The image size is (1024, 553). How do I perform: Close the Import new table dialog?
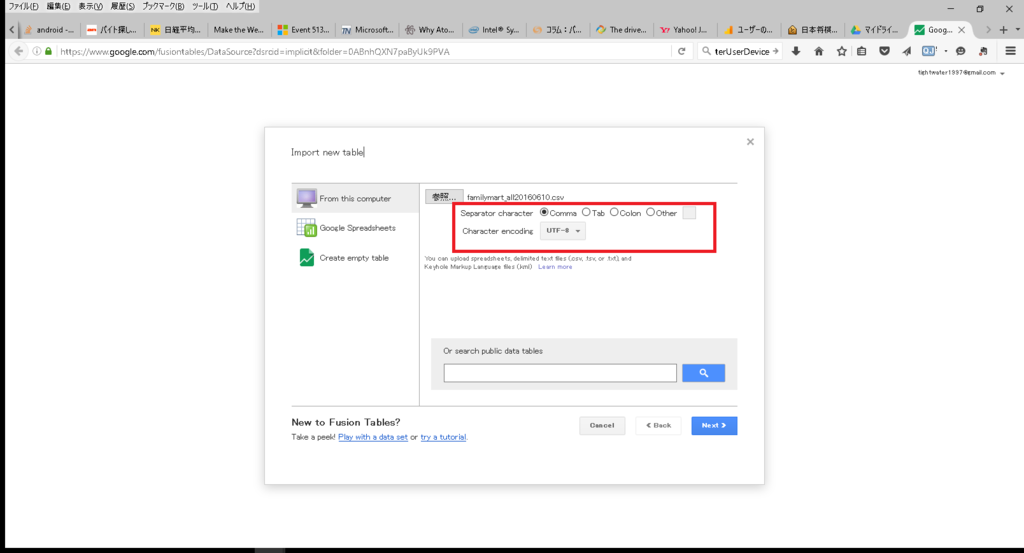[750, 142]
